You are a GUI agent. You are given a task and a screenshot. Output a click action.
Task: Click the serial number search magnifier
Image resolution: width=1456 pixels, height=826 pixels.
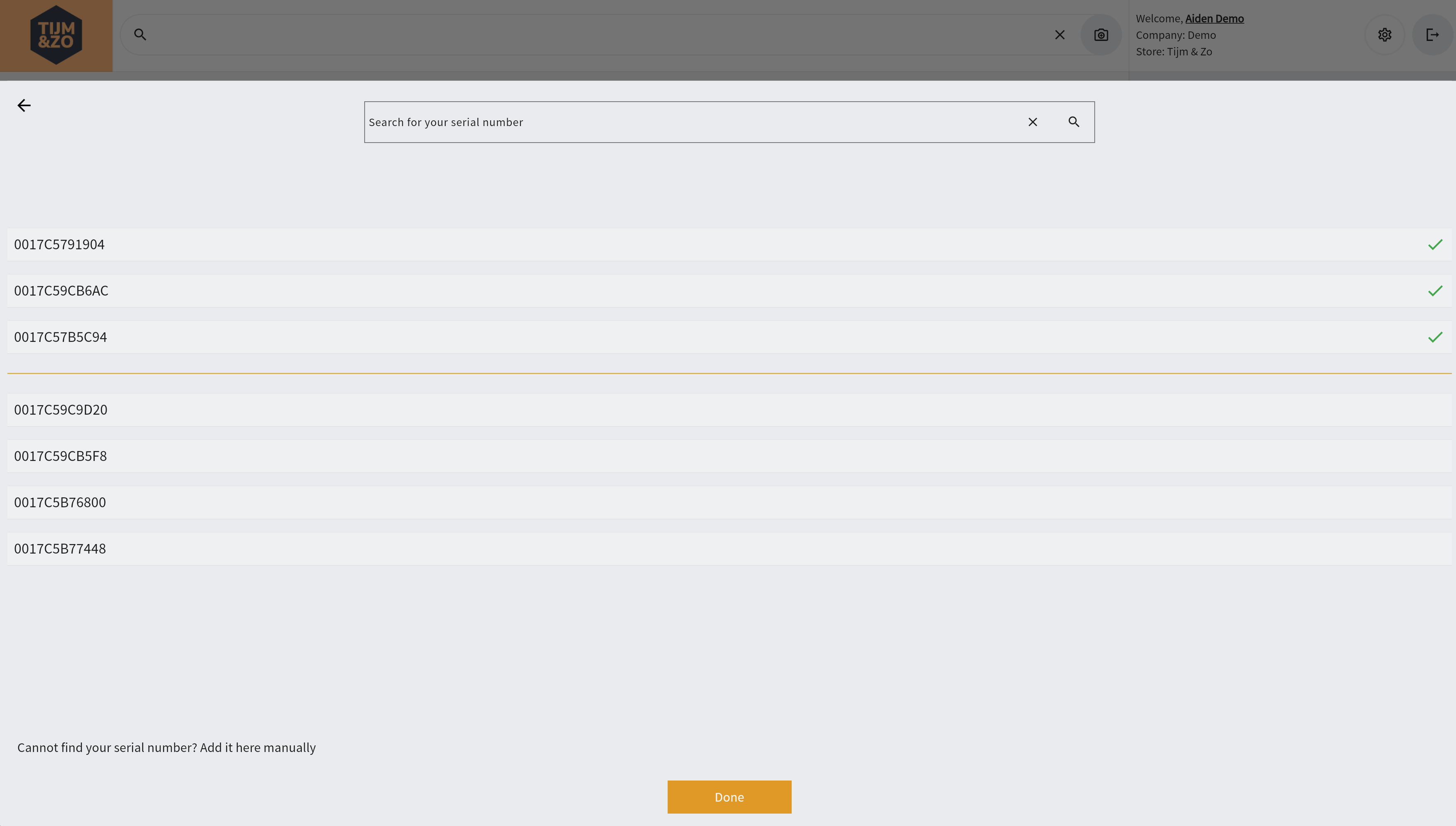pos(1073,122)
